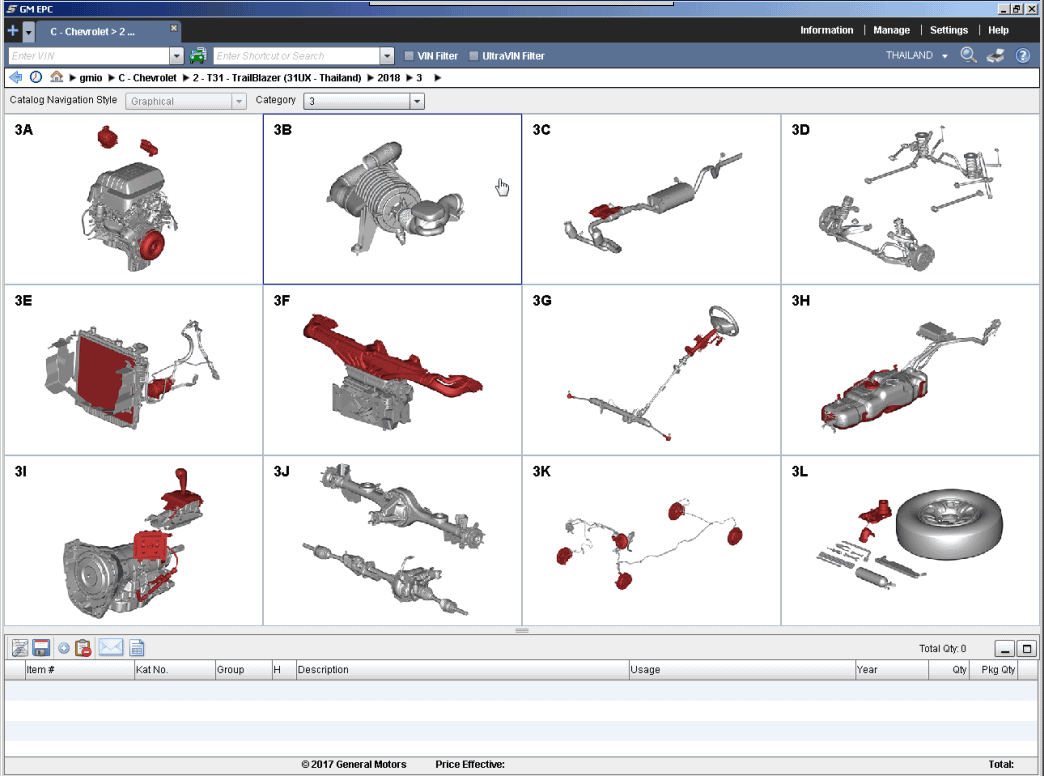Image resolution: width=1044 pixels, height=776 pixels.
Task: Click the Enter Shortcut or Search field
Action: click(x=296, y=56)
